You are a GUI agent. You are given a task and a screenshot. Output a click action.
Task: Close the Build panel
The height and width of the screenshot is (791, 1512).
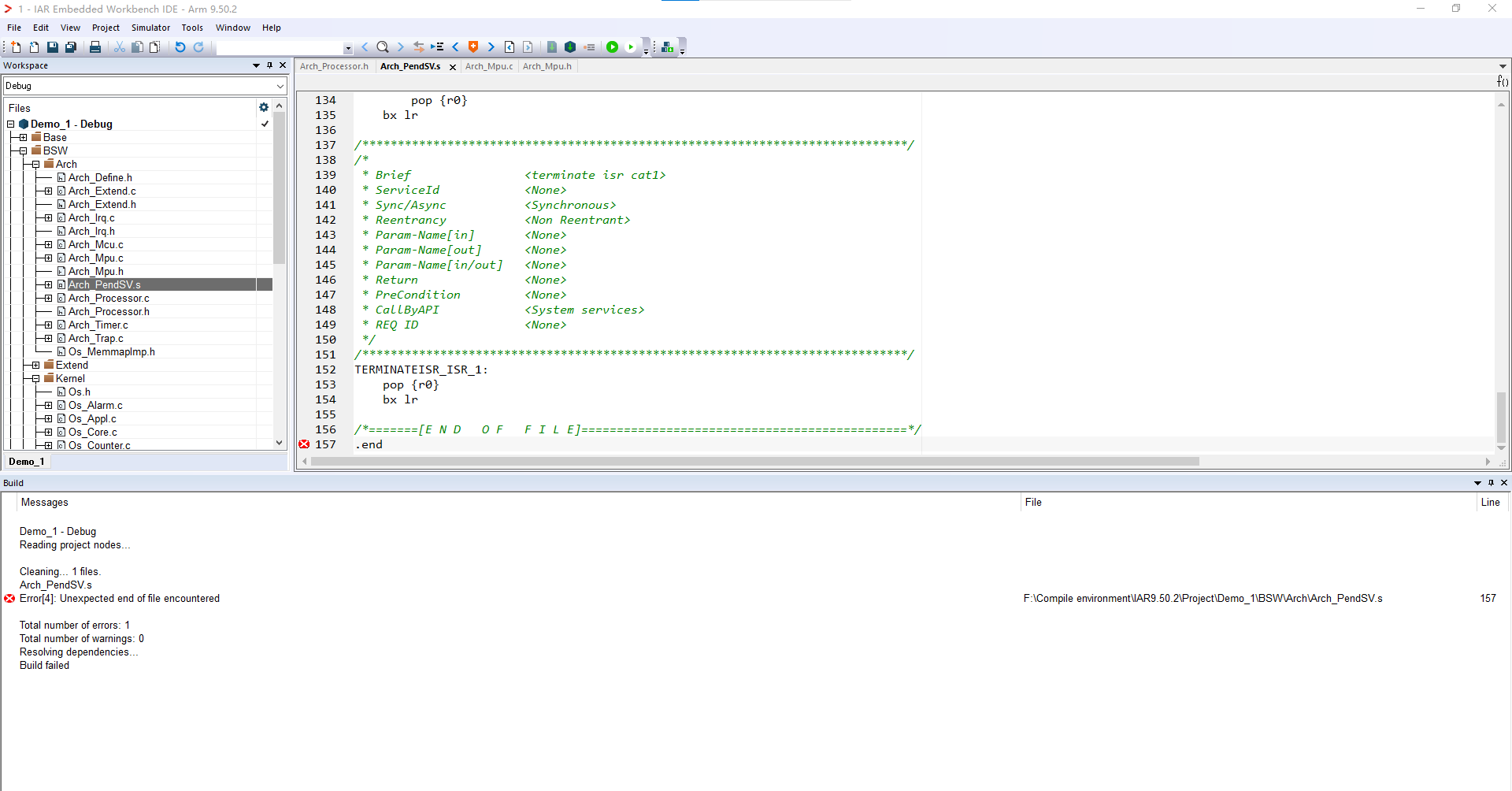[1504, 483]
